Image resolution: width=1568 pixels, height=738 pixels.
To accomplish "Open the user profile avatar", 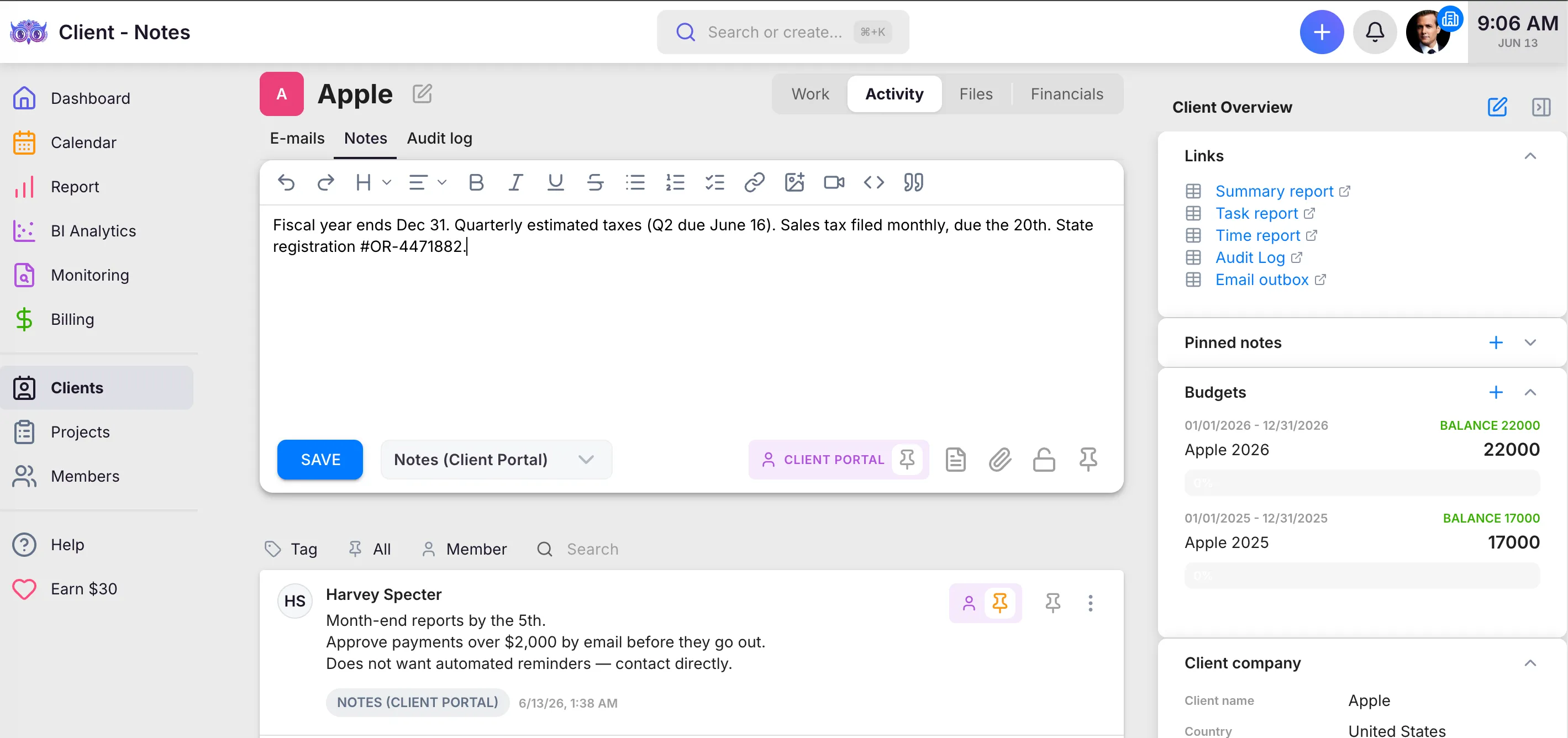I will [x=1428, y=31].
